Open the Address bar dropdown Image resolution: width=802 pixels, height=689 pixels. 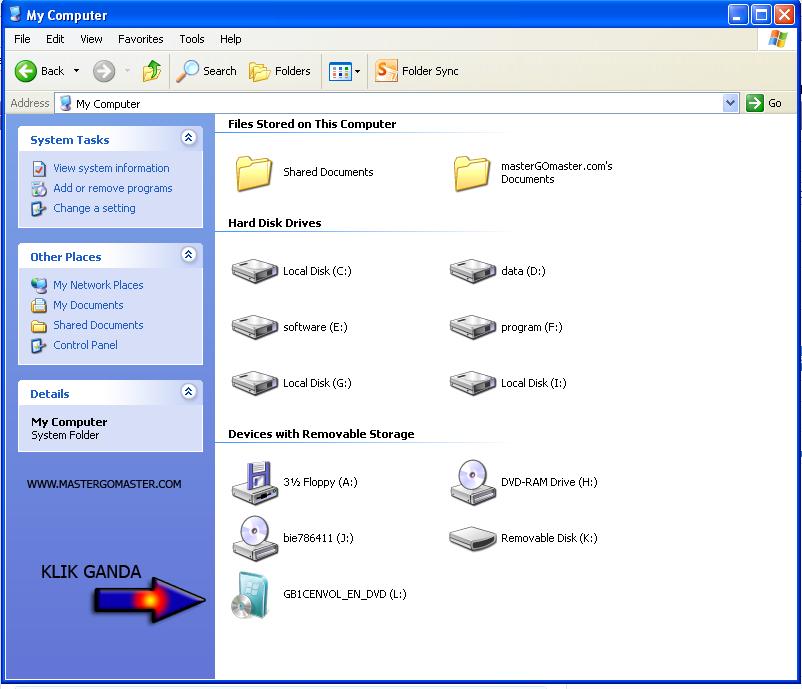pyautogui.click(x=729, y=103)
